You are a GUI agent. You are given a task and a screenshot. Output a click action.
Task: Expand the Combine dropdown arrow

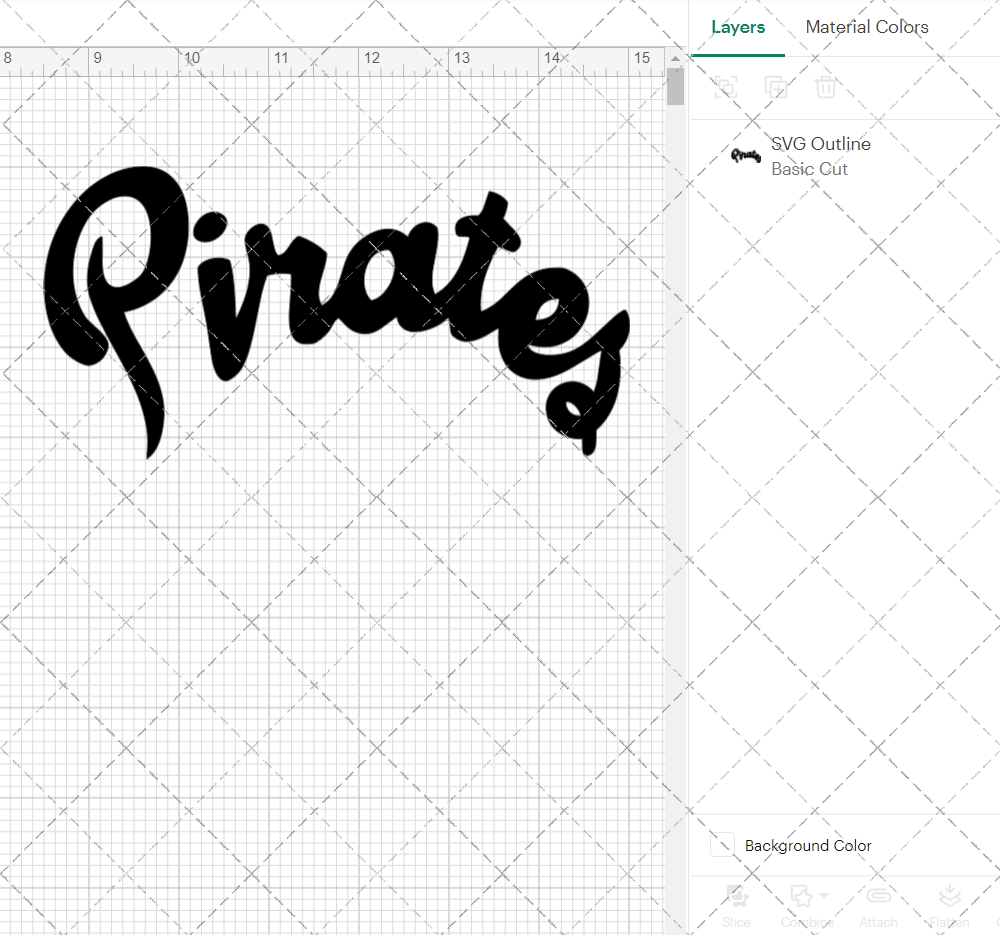pyautogui.click(x=824, y=895)
